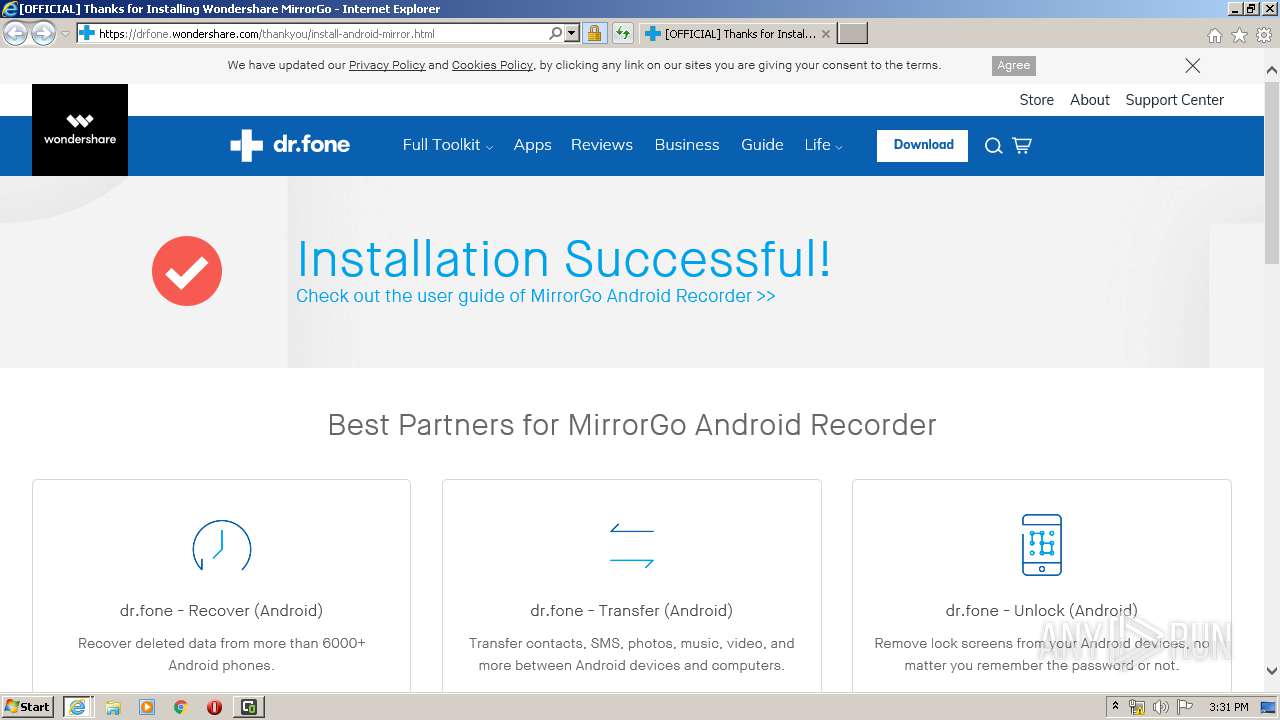Image resolution: width=1280 pixels, height=720 pixels.
Task: Open the recent pages dropdown arrow
Action: click(x=65, y=34)
